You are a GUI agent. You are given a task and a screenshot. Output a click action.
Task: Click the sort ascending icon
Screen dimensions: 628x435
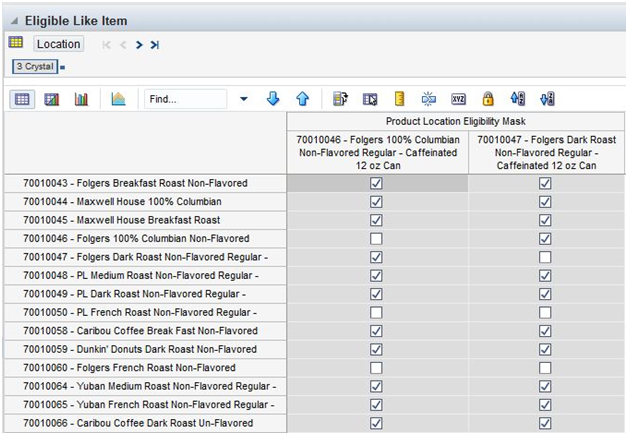(x=517, y=99)
